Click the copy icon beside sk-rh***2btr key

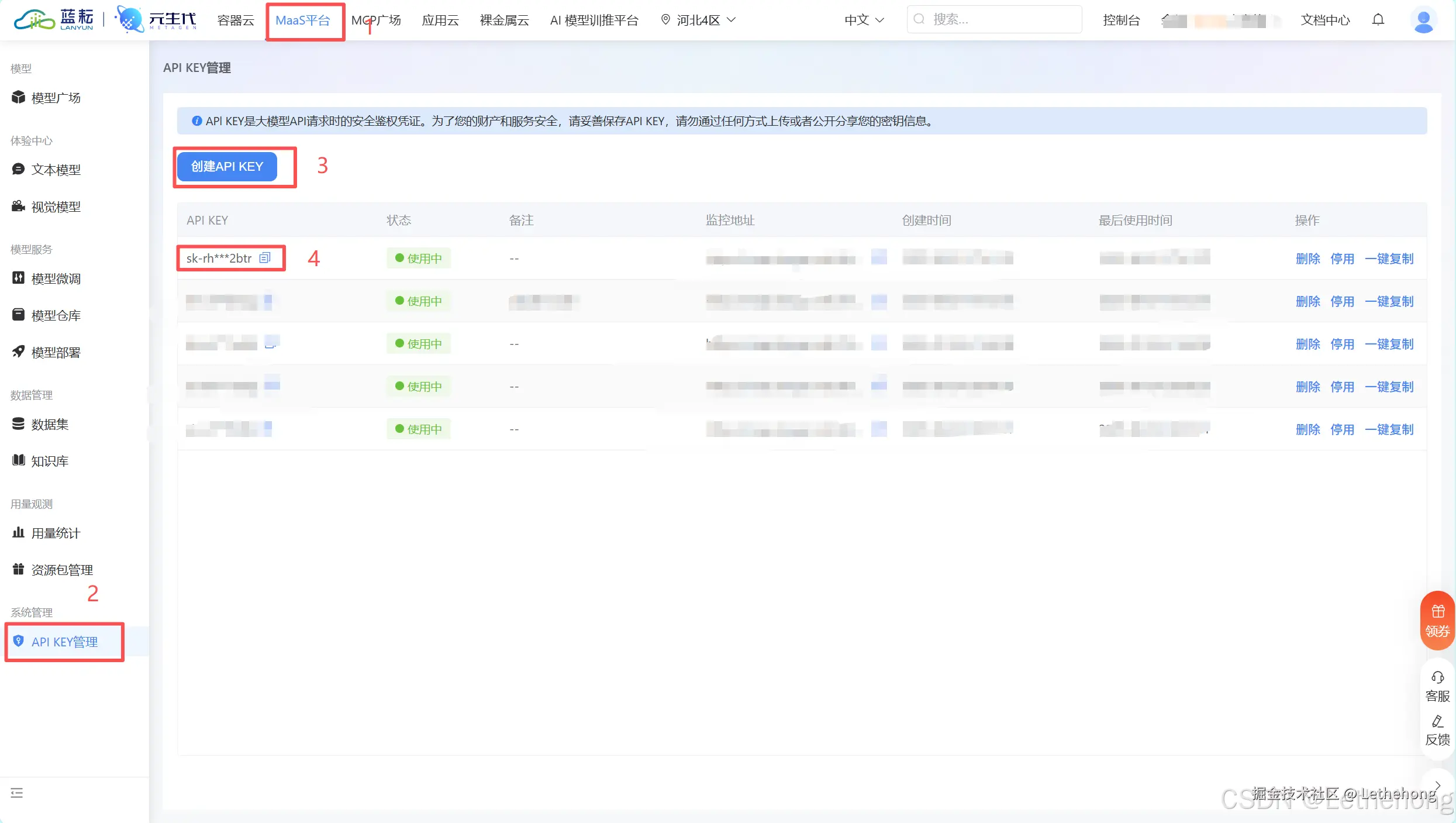265,258
